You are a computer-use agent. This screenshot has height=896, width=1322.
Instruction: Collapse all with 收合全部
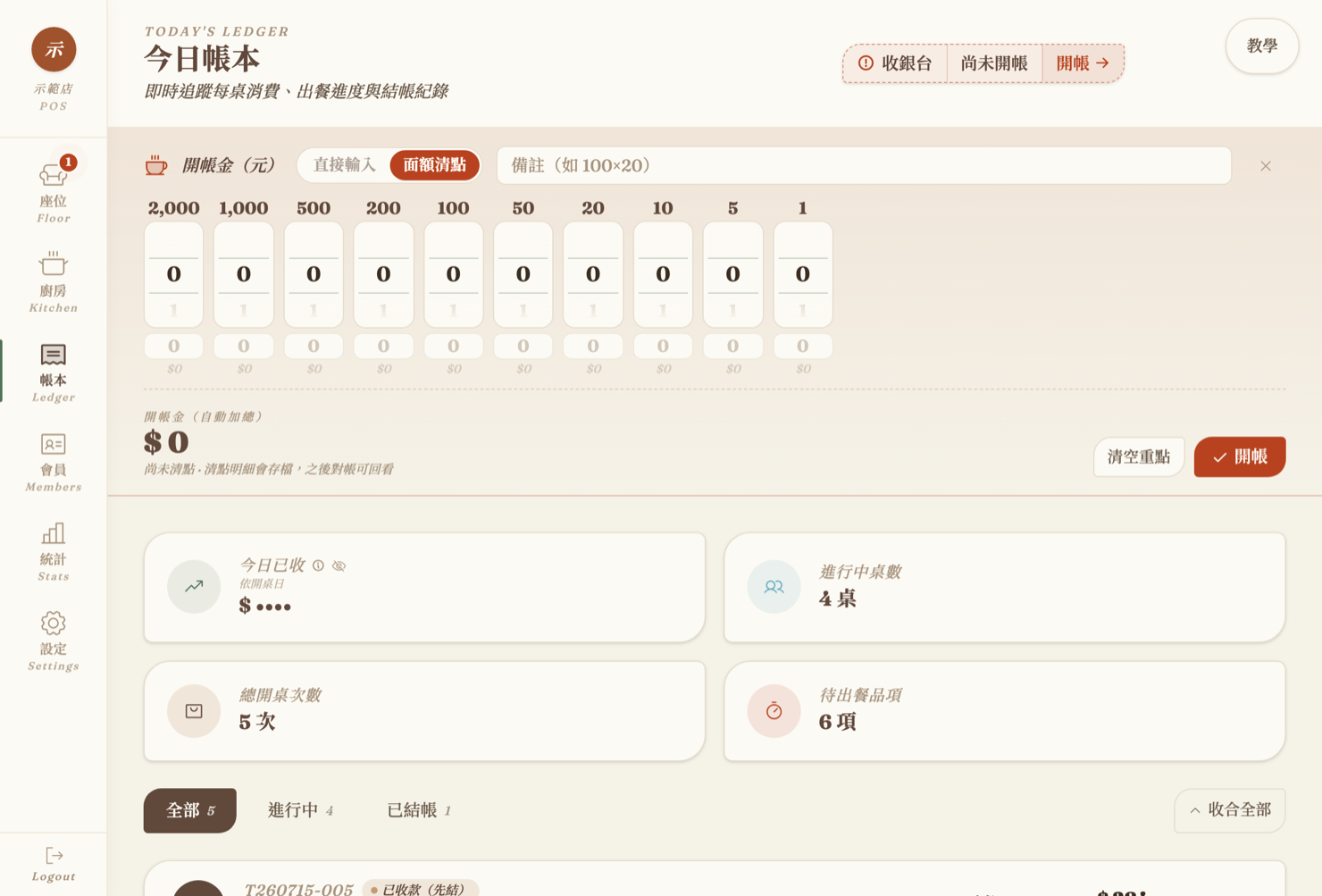(x=1230, y=810)
